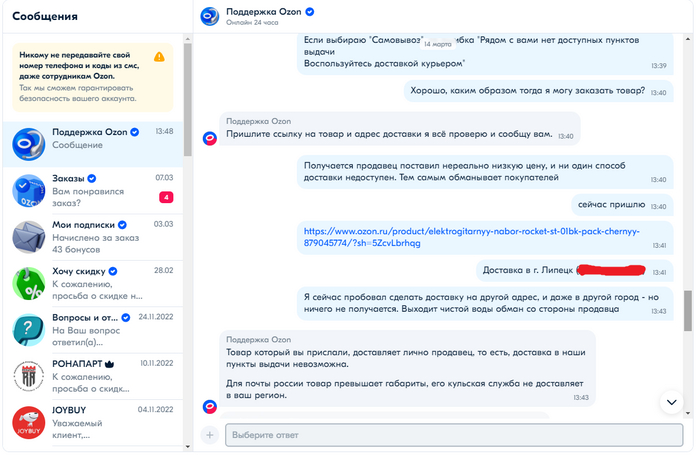
Task: Click verified badge next to Поддержка Ozon header
Action: (x=309, y=12)
